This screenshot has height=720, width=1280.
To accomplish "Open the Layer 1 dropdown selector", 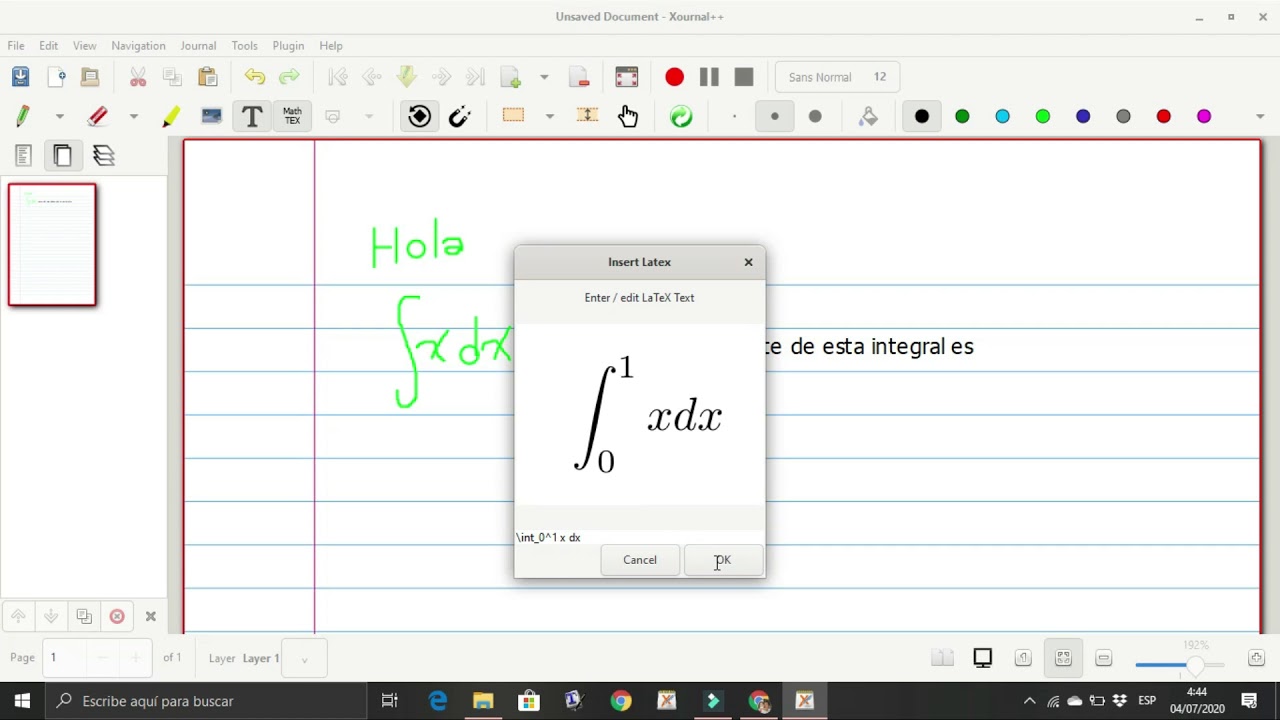I will (304, 658).
